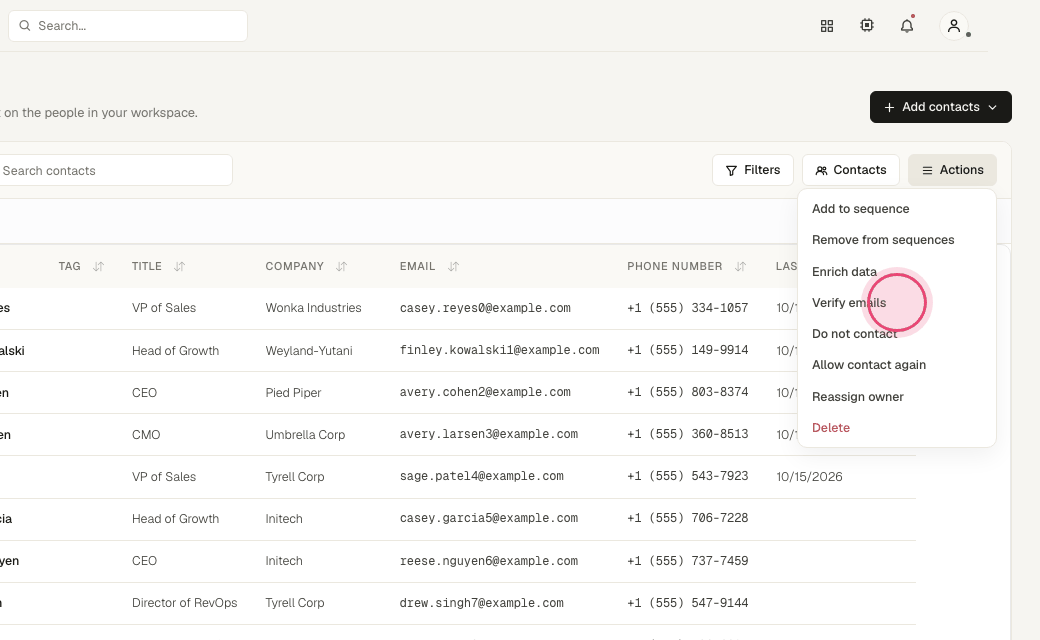Click the plus icon on Add contacts
The width and height of the screenshot is (1040, 640).
pos(889,107)
